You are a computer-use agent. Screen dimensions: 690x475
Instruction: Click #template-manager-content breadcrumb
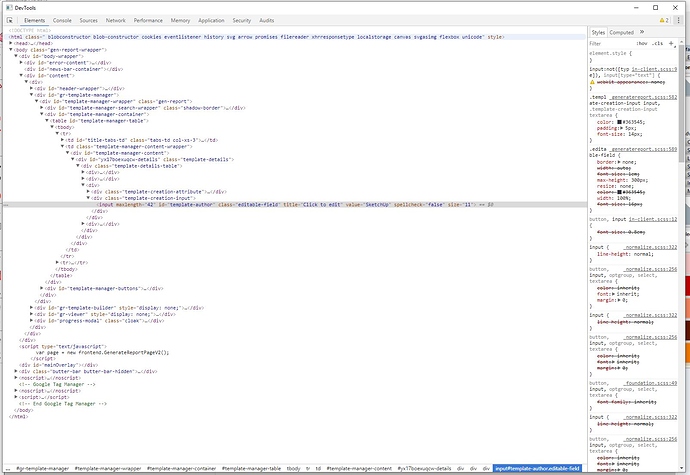coord(359,468)
